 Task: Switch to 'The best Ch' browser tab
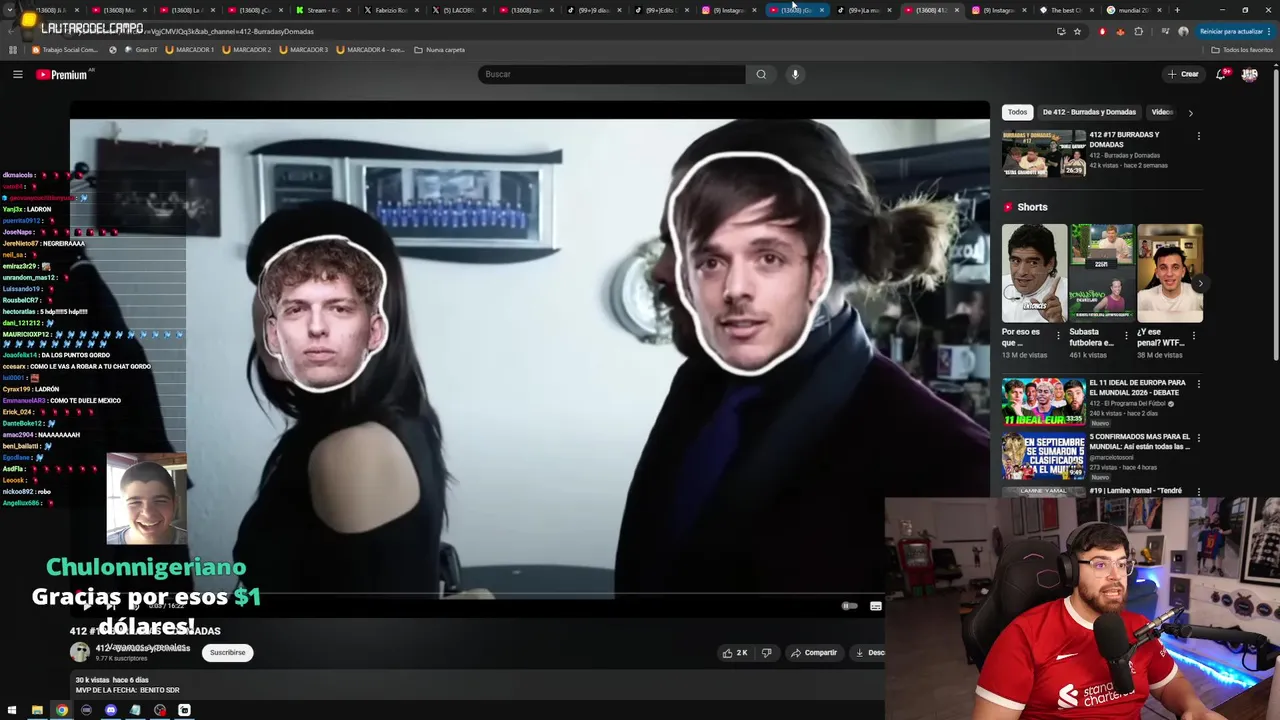click(1066, 10)
